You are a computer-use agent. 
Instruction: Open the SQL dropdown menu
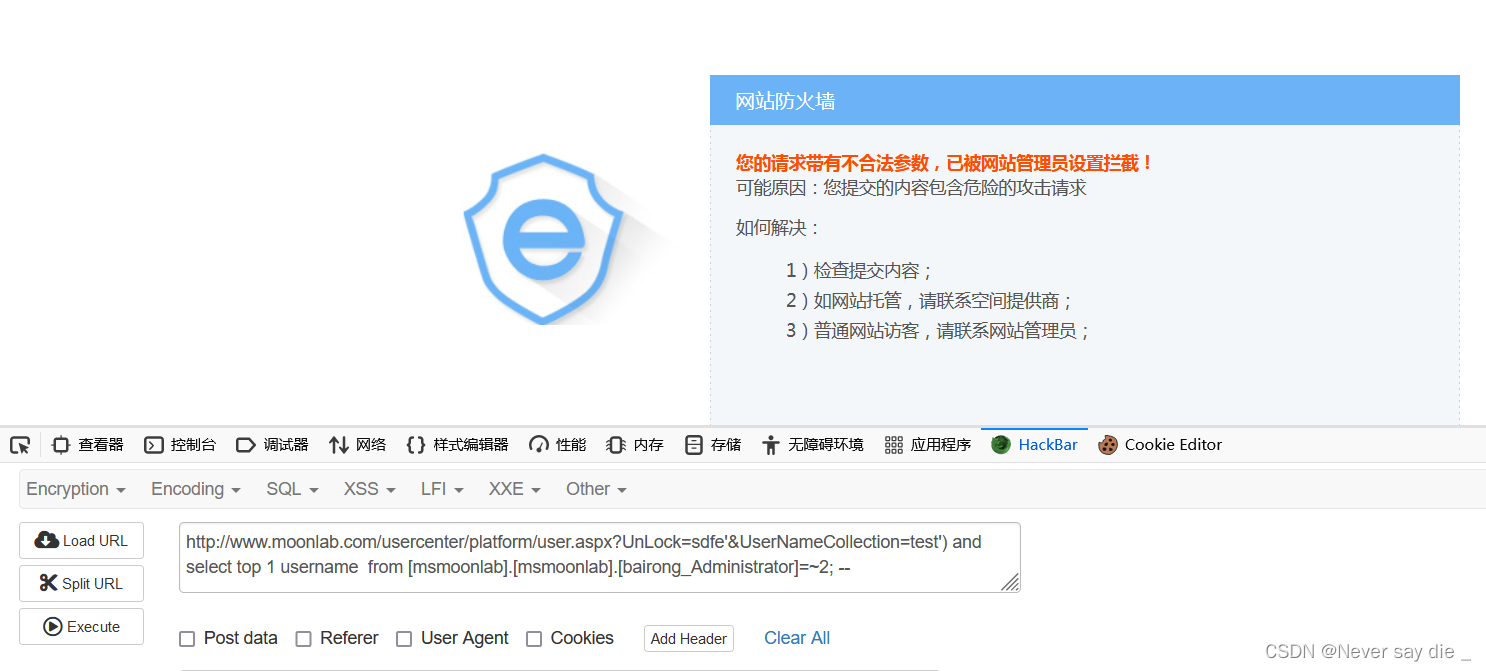(x=292, y=489)
